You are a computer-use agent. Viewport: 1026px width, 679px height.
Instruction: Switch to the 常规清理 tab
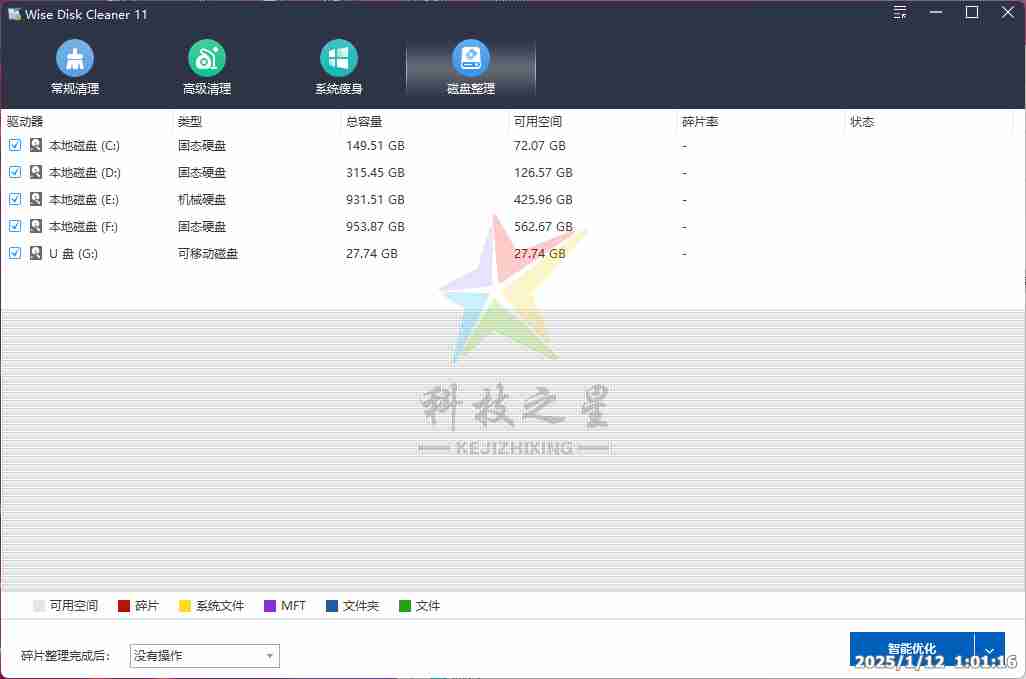pos(74,66)
